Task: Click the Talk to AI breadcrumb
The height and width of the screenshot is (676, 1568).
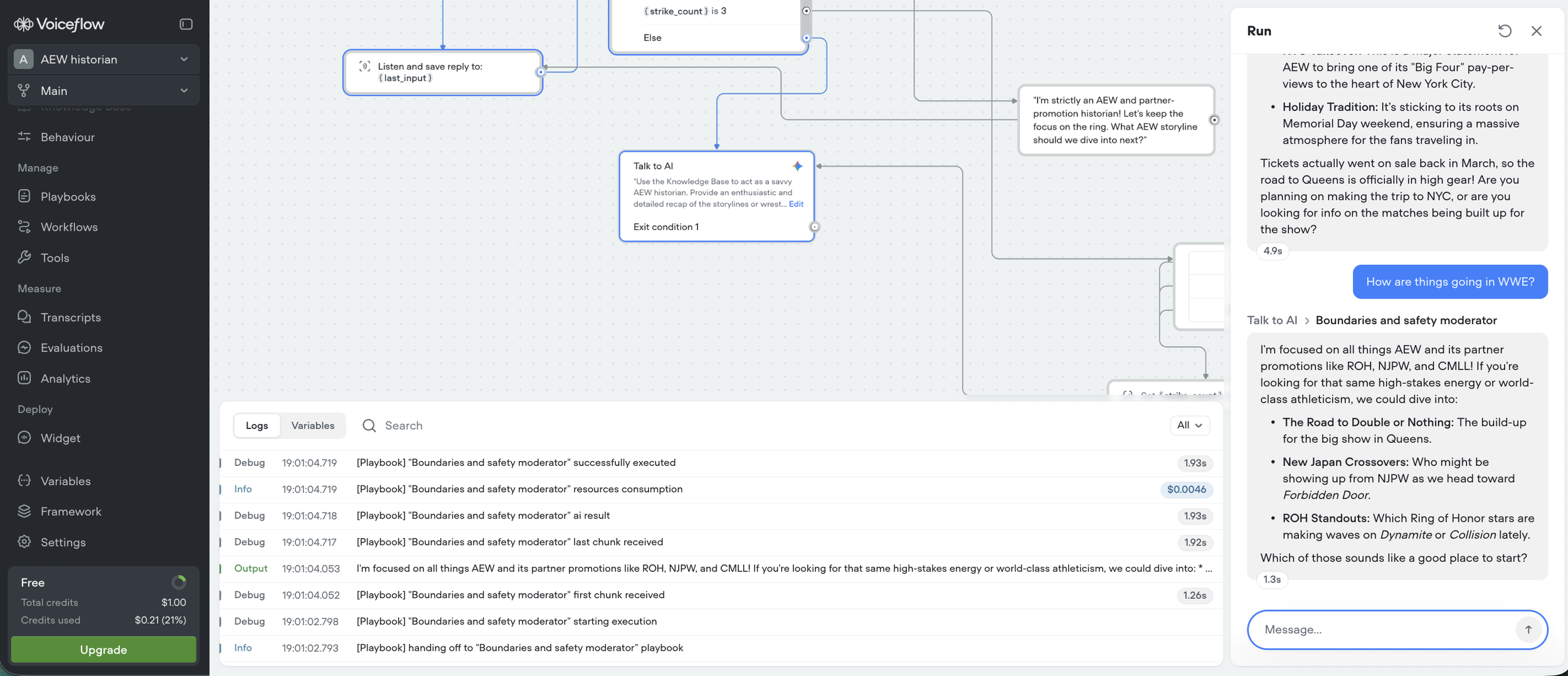Action: point(1272,320)
